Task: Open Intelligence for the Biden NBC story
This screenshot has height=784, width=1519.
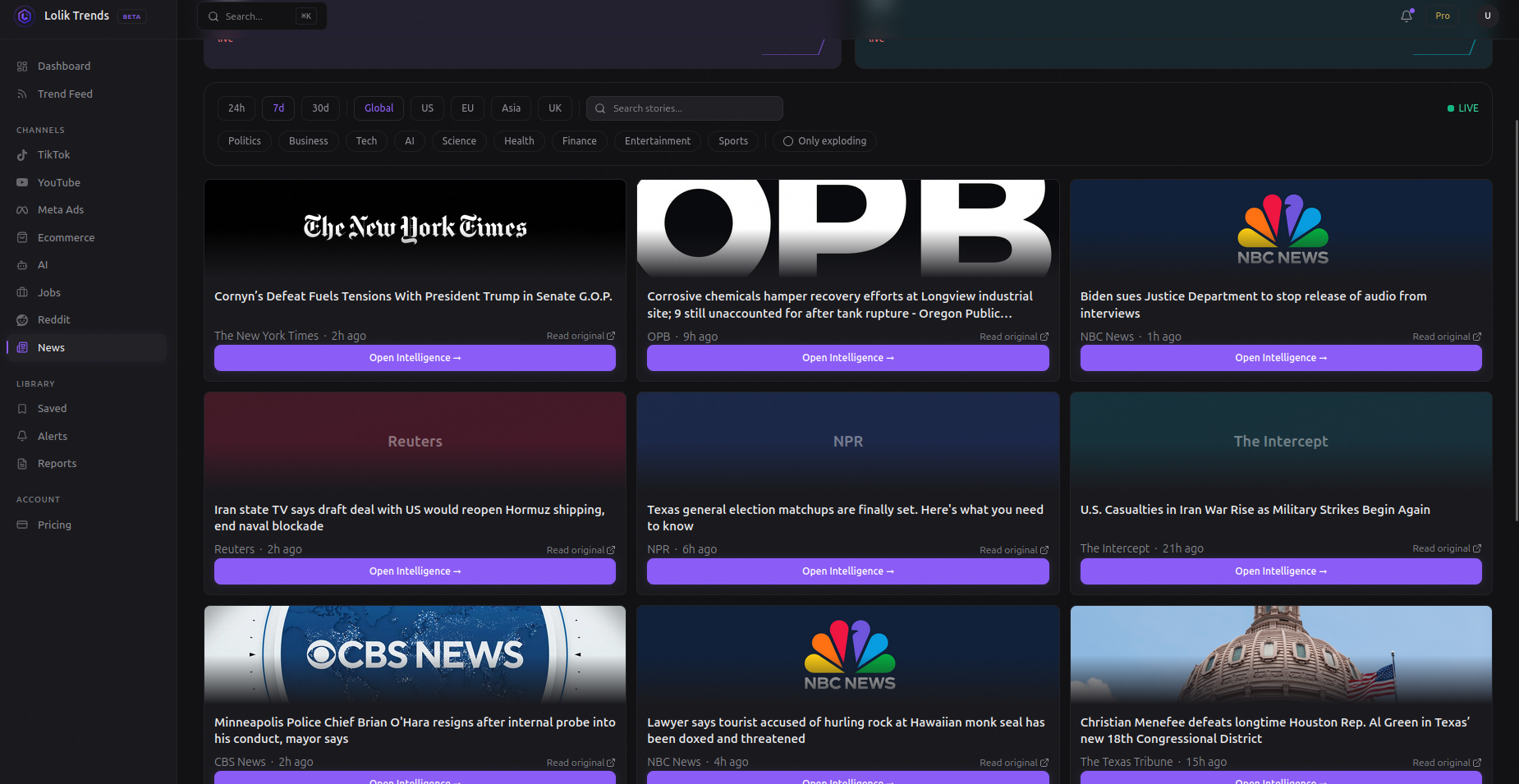Action: pyautogui.click(x=1281, y=358)
